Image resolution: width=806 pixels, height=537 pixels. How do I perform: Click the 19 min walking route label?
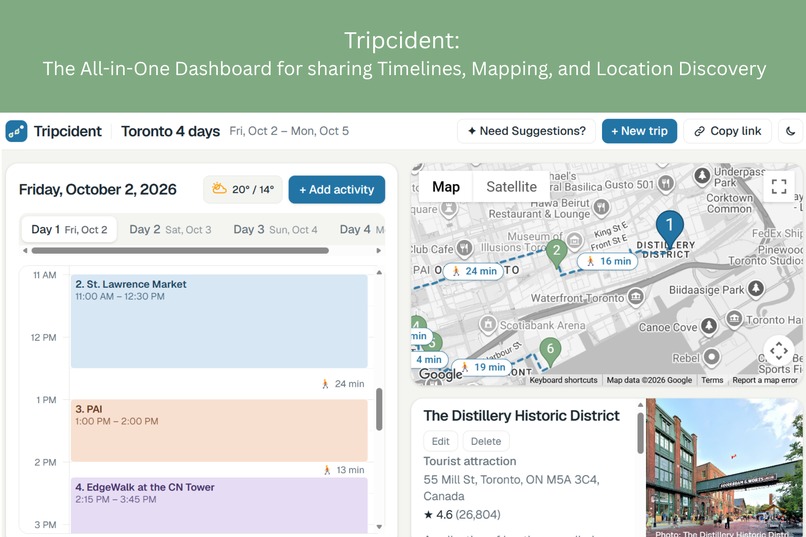(482, 367)
